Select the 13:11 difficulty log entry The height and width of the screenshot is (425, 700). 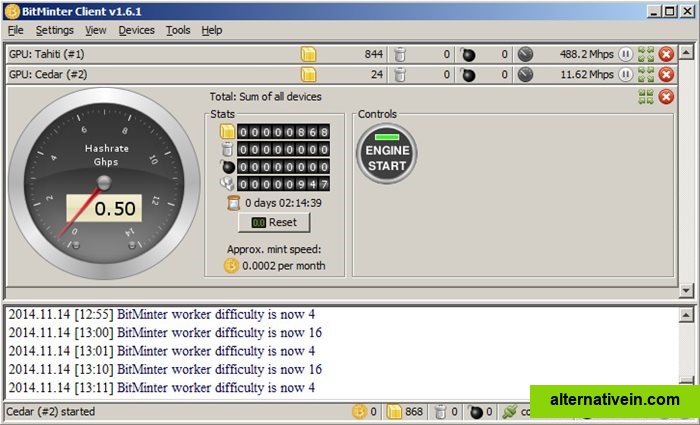pyautogui.click(x=162, y=388)
